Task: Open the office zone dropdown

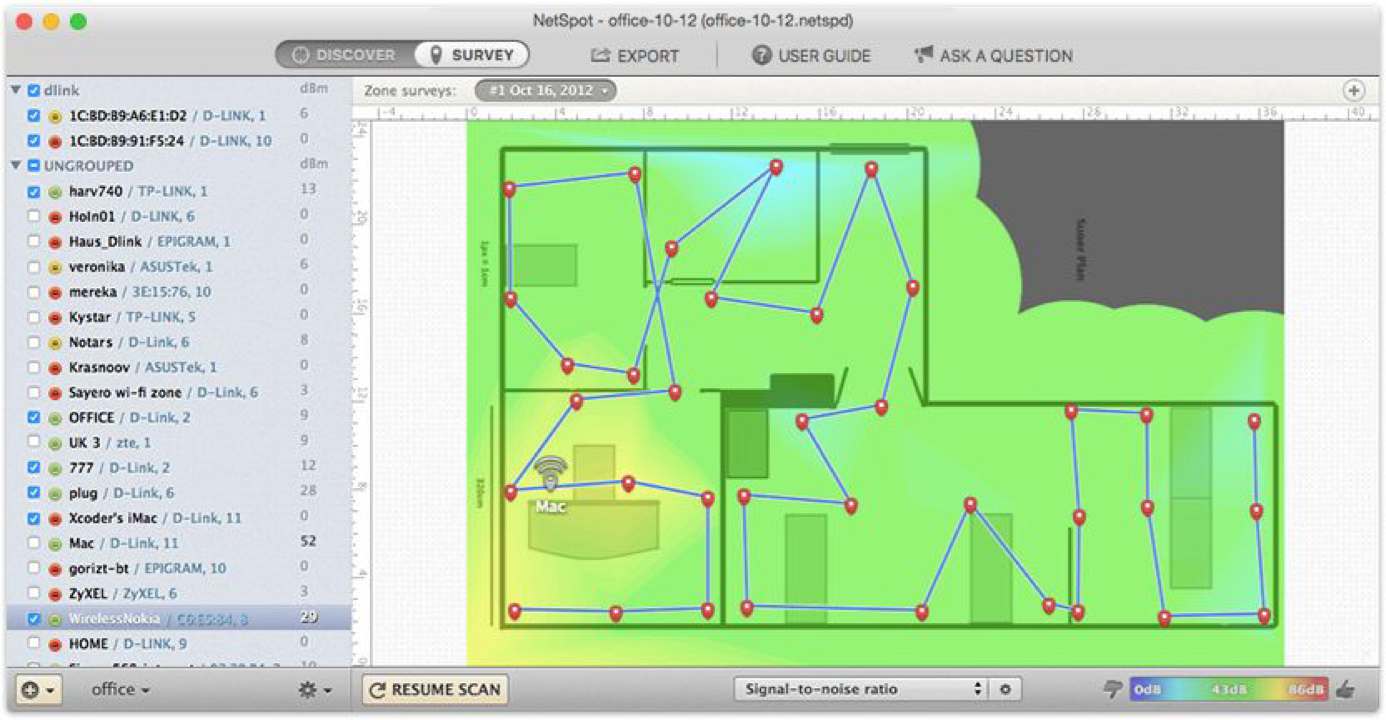Action: click(121, 690)
